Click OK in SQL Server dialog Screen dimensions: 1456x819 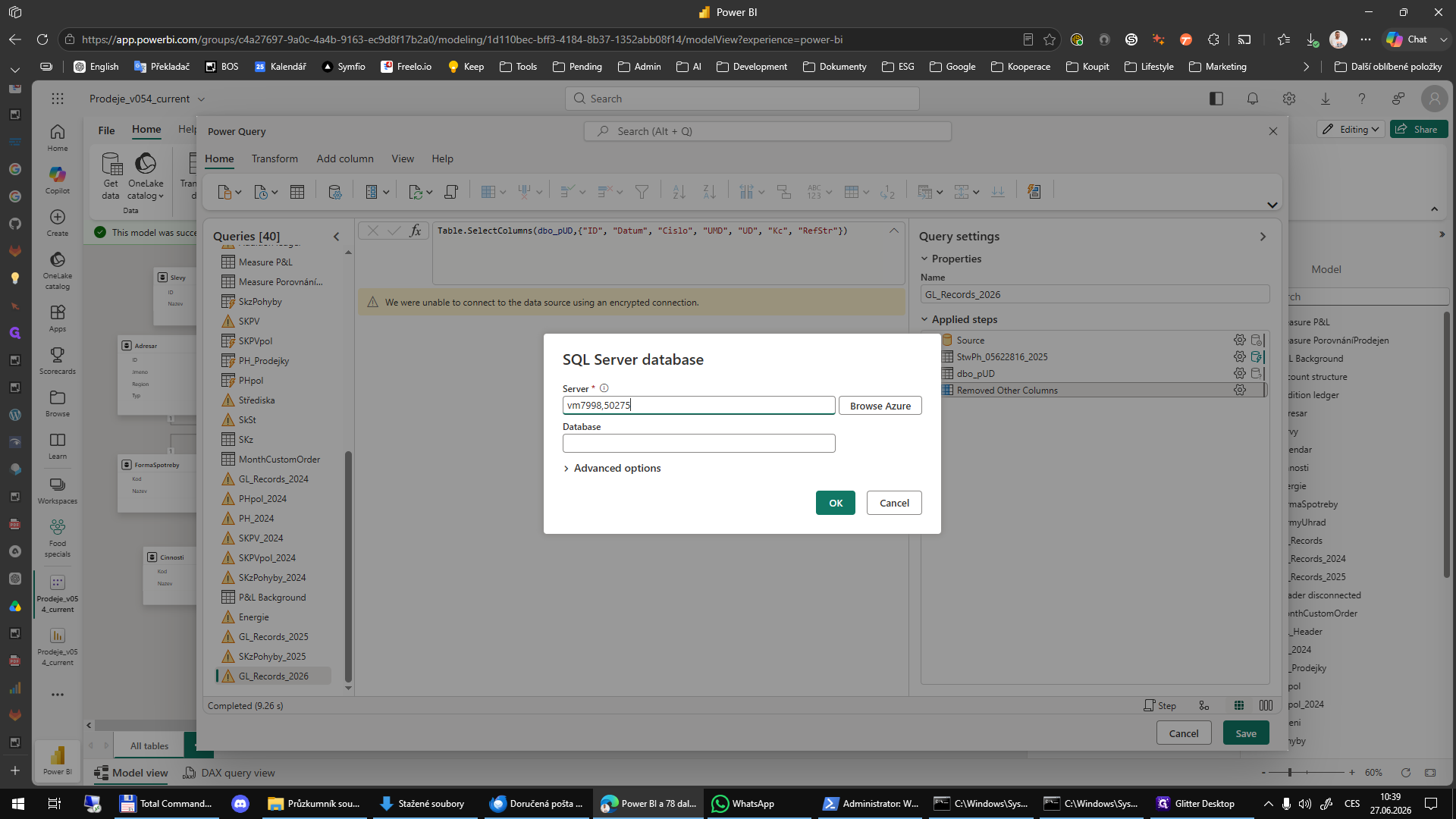836,503
